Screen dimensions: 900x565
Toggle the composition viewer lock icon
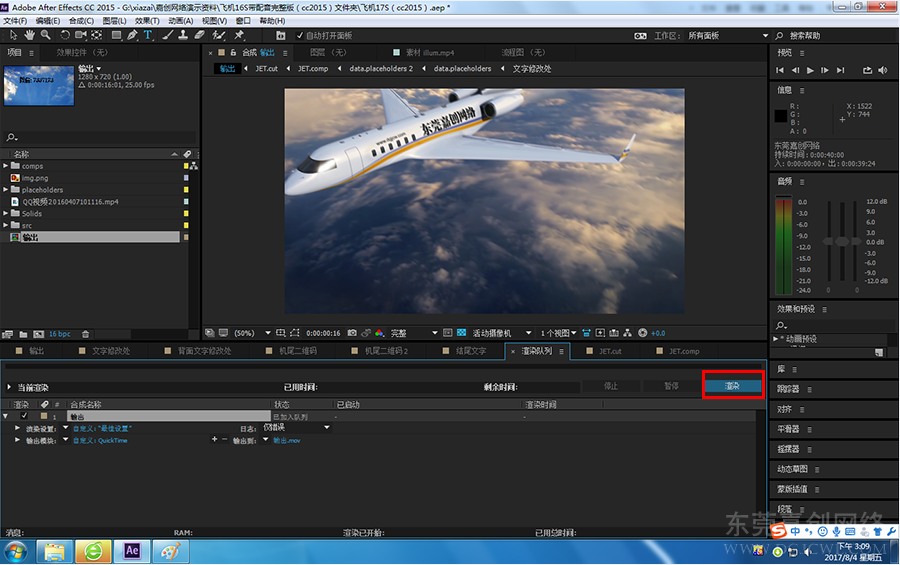click(x=233, y=52)
